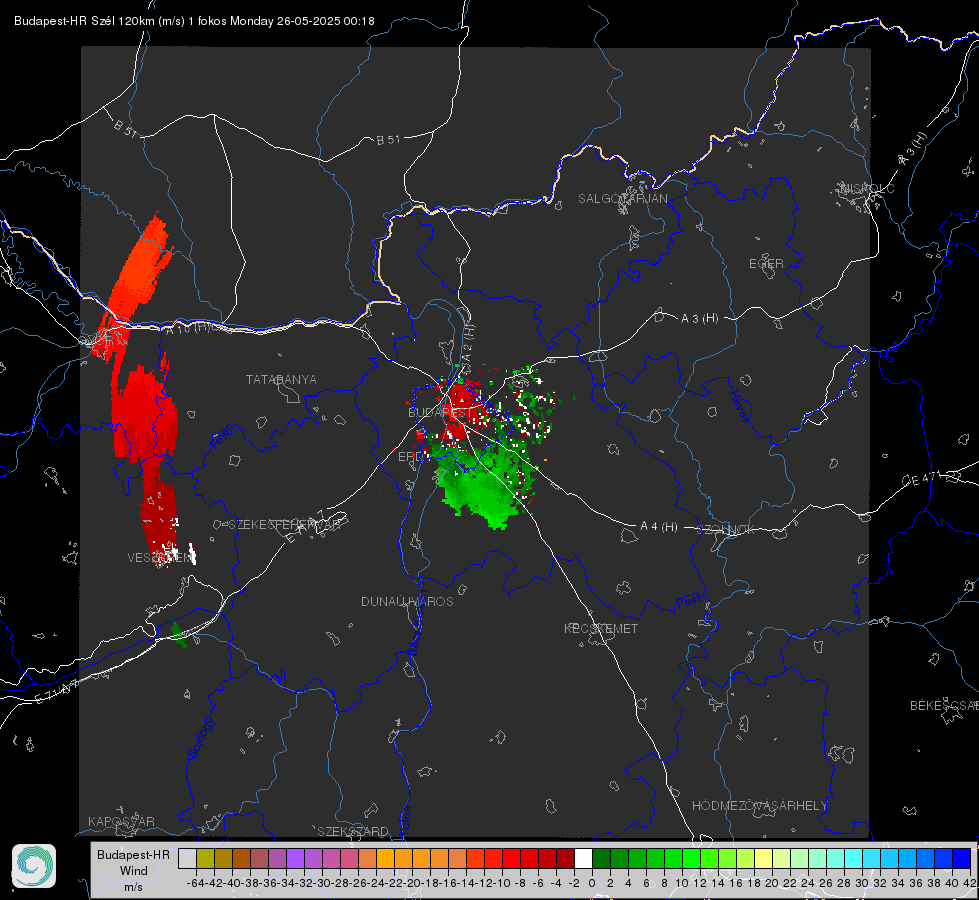Click the MISKOLC city label
Image resolution: width=979 pixels, height=900 pixels.
coord(867,188)
